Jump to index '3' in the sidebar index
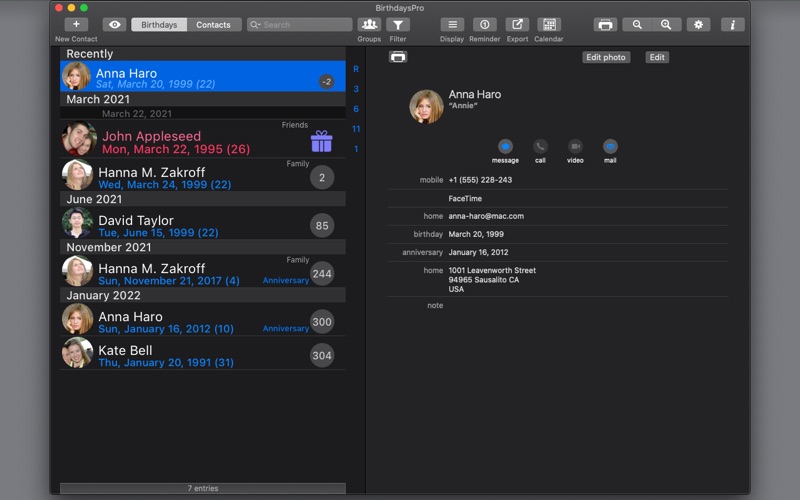 tap(356, 89)
